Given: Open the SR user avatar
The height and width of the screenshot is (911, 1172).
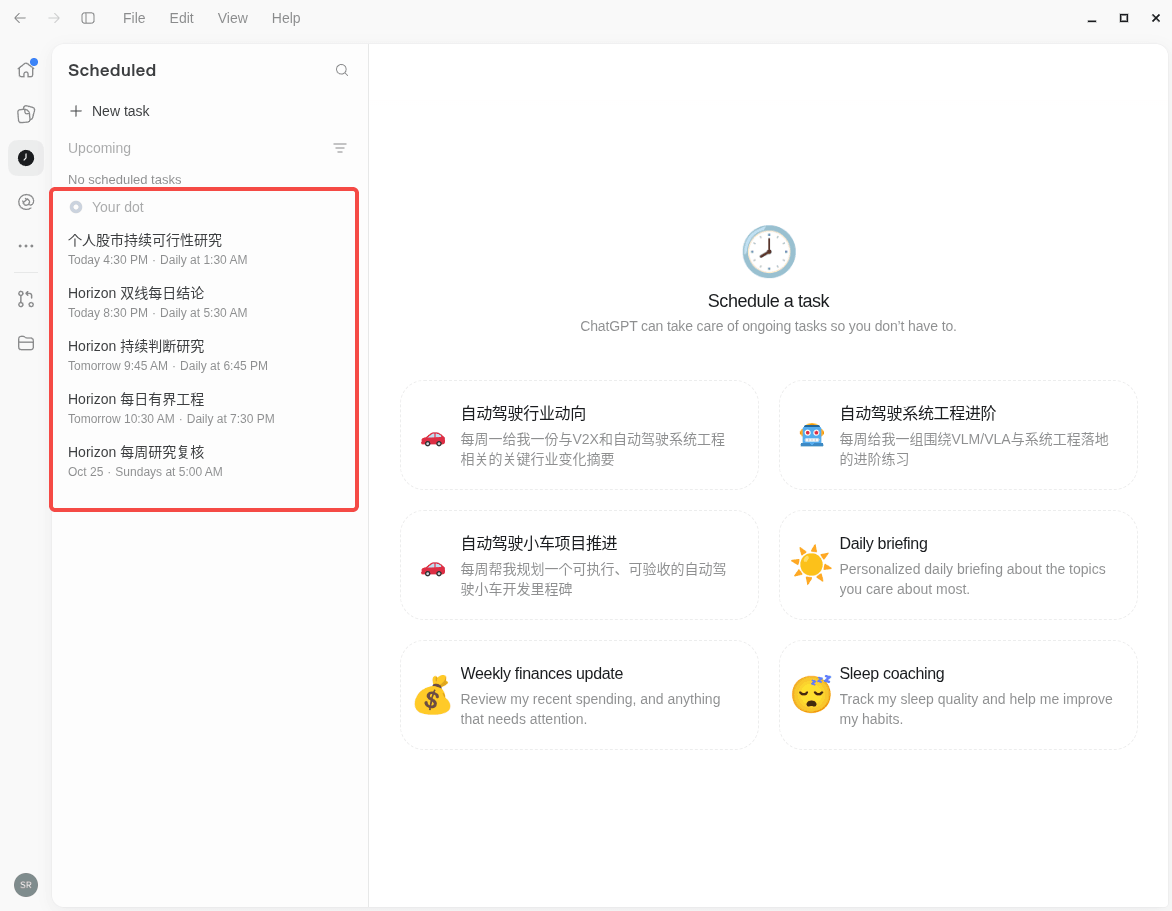Looking at the screenshot, I should (26, 885).
